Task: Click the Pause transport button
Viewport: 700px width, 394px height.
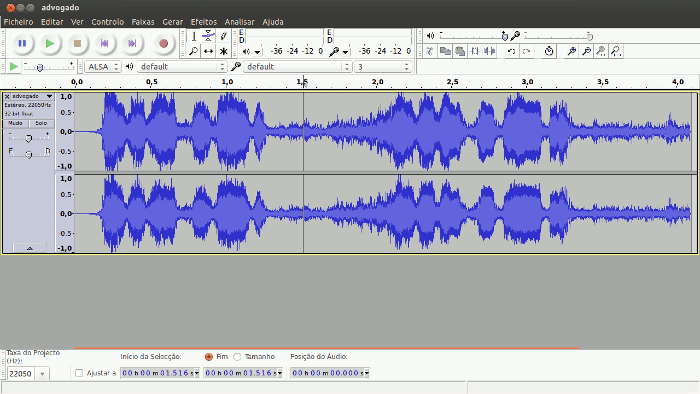Action: click(x=22, y=43)
